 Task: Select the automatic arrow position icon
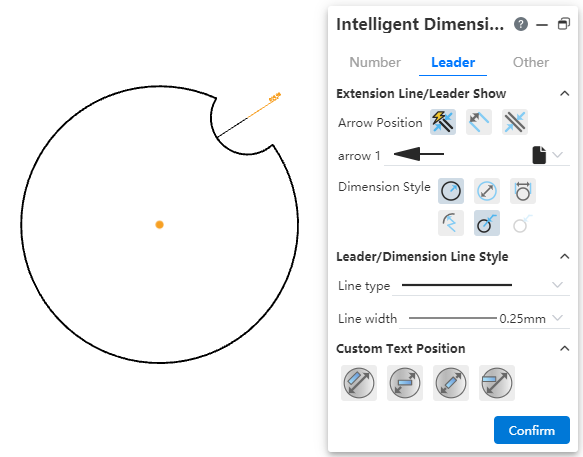pyautogui.click(x=443, y=122)
